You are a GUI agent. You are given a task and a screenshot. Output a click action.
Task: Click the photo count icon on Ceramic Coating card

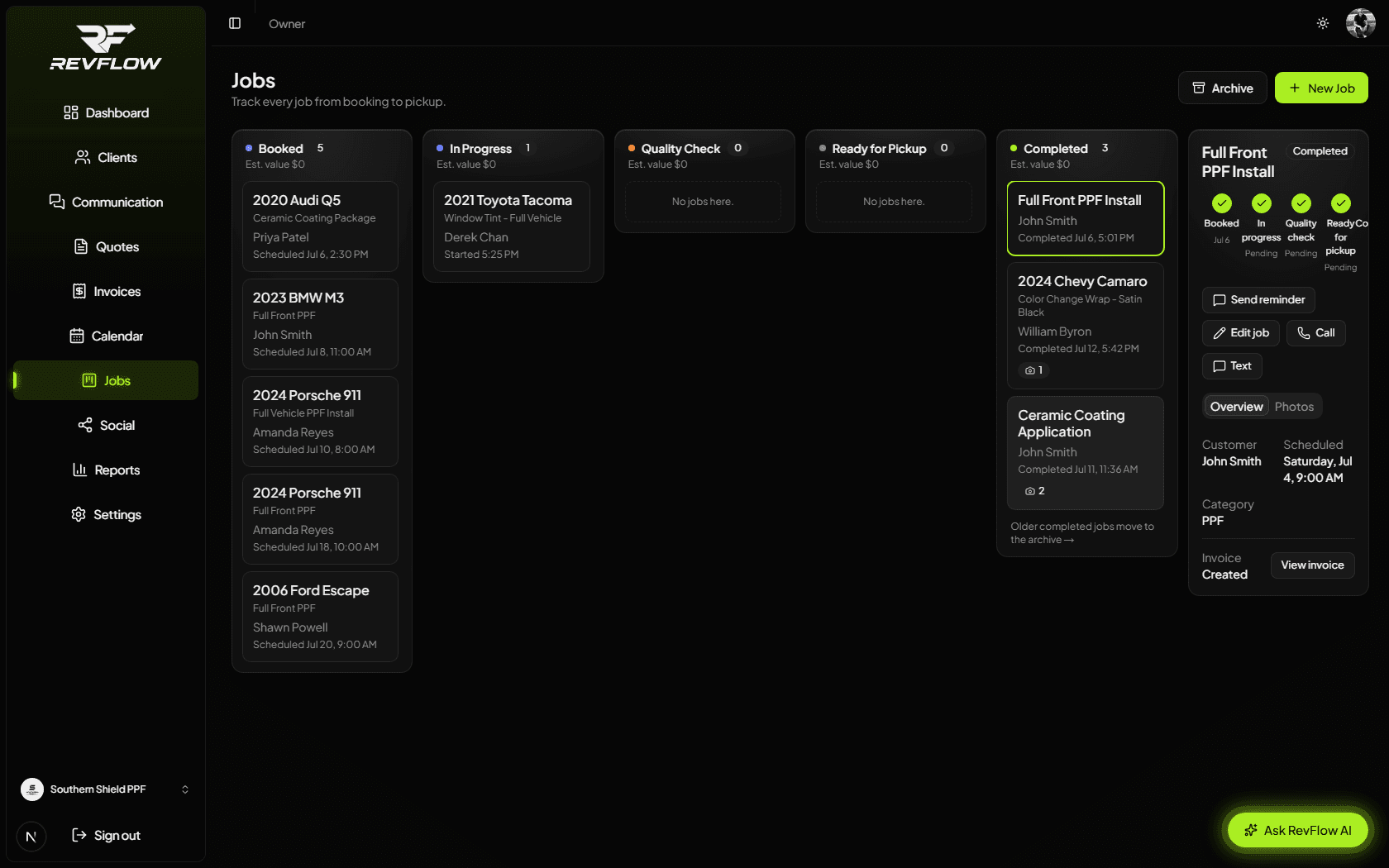(x=1034, y=491)
